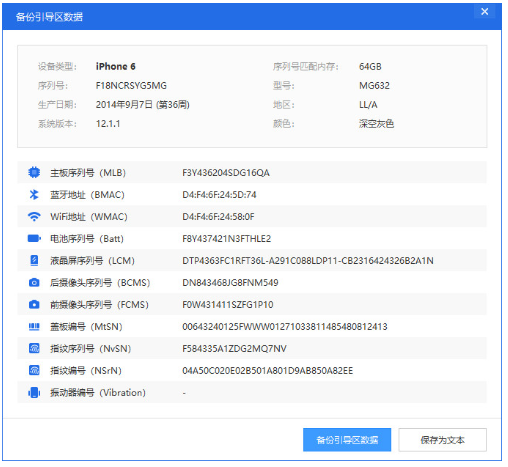Click label 电池序列号 (Batt)
This screenshot has width=508, height=467.
[x=87, y=239]
